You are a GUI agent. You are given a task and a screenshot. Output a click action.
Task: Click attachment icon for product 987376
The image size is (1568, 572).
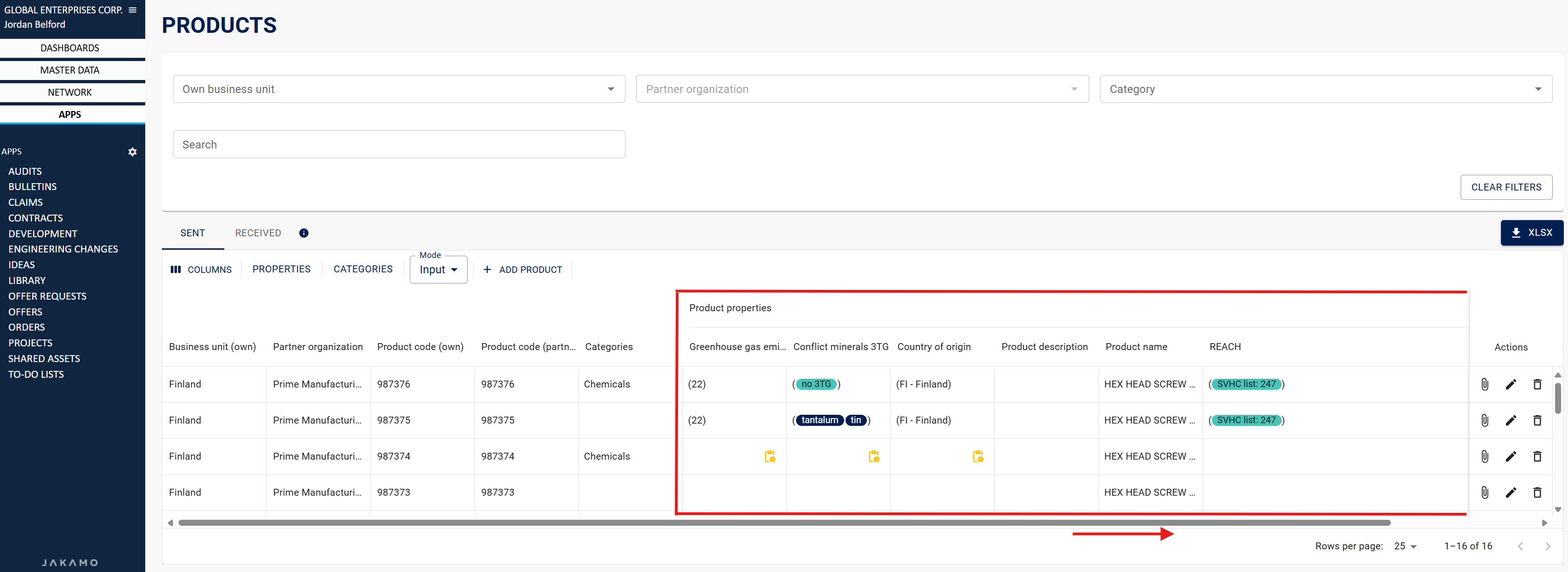[1485, 384]
